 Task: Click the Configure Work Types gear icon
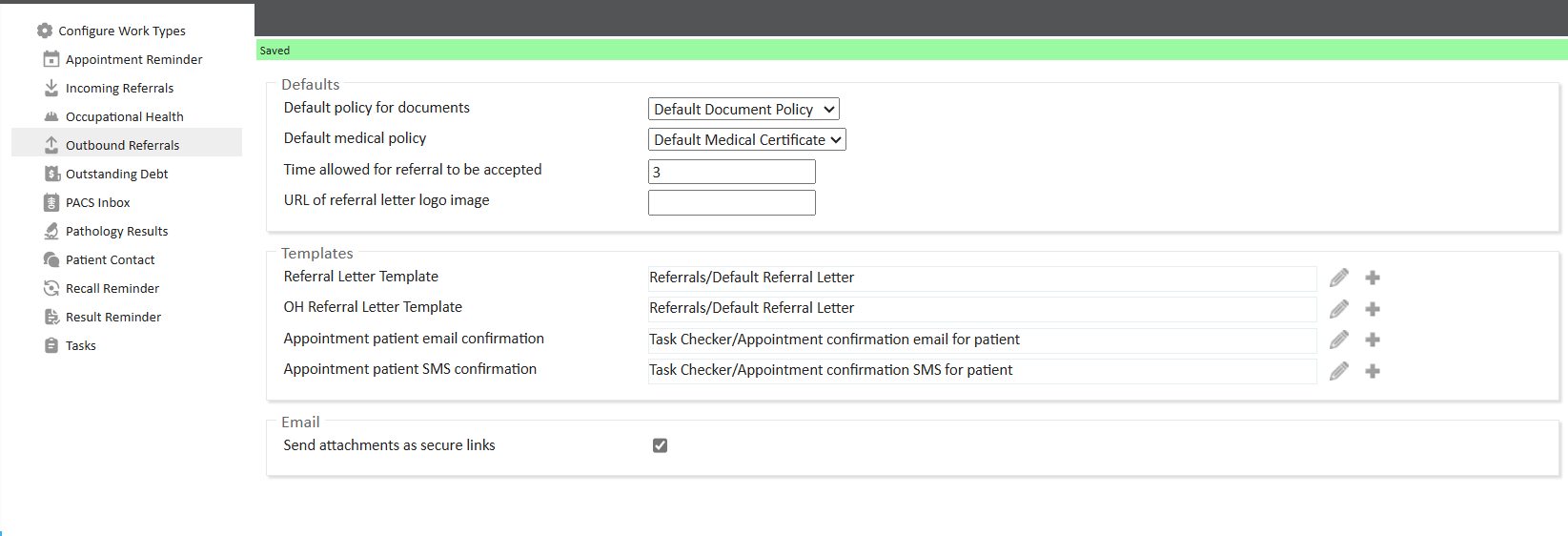click(45, 31)
